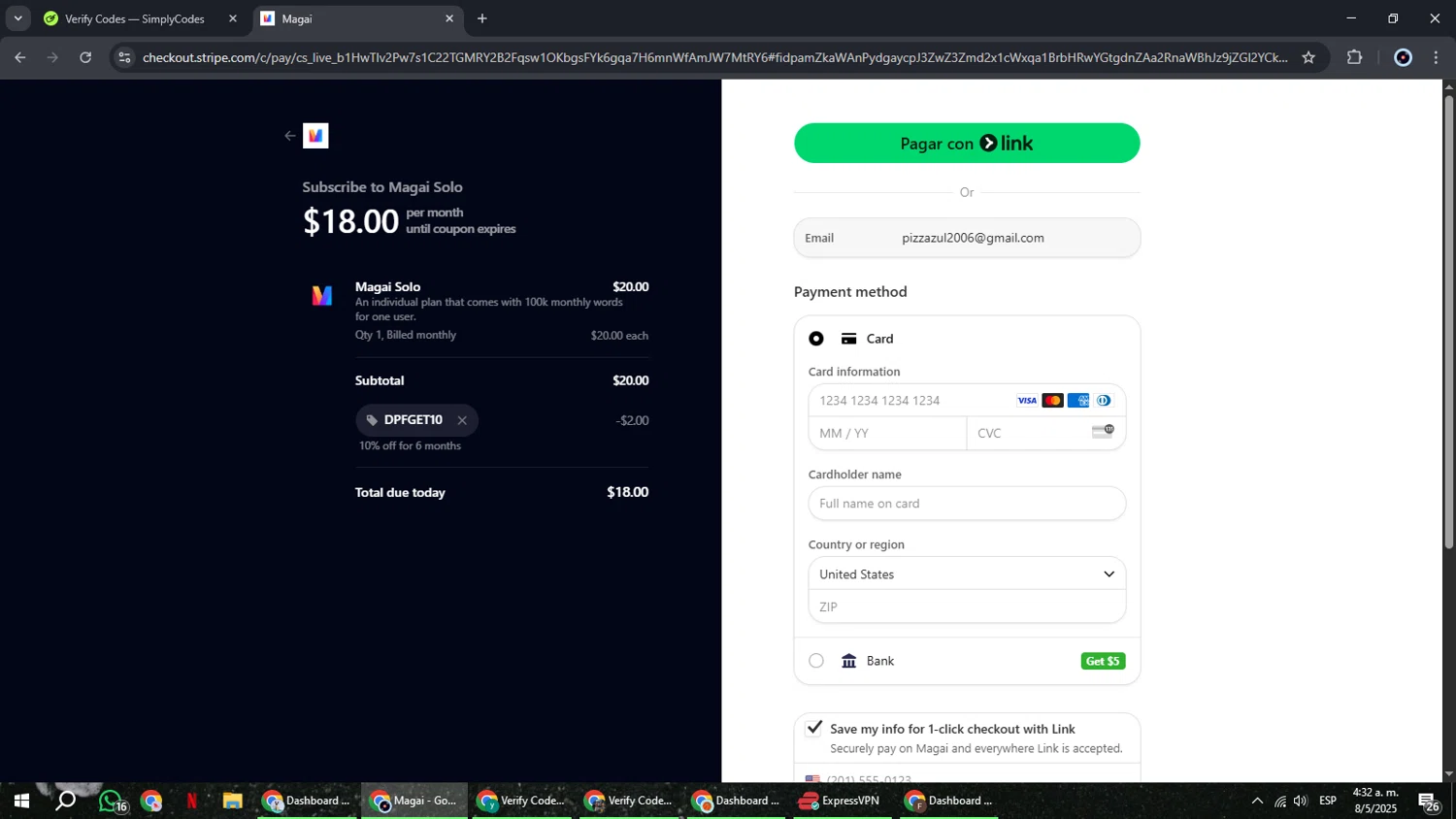
Task: Click the Get $5 badge
Action: pos(1103,661)
